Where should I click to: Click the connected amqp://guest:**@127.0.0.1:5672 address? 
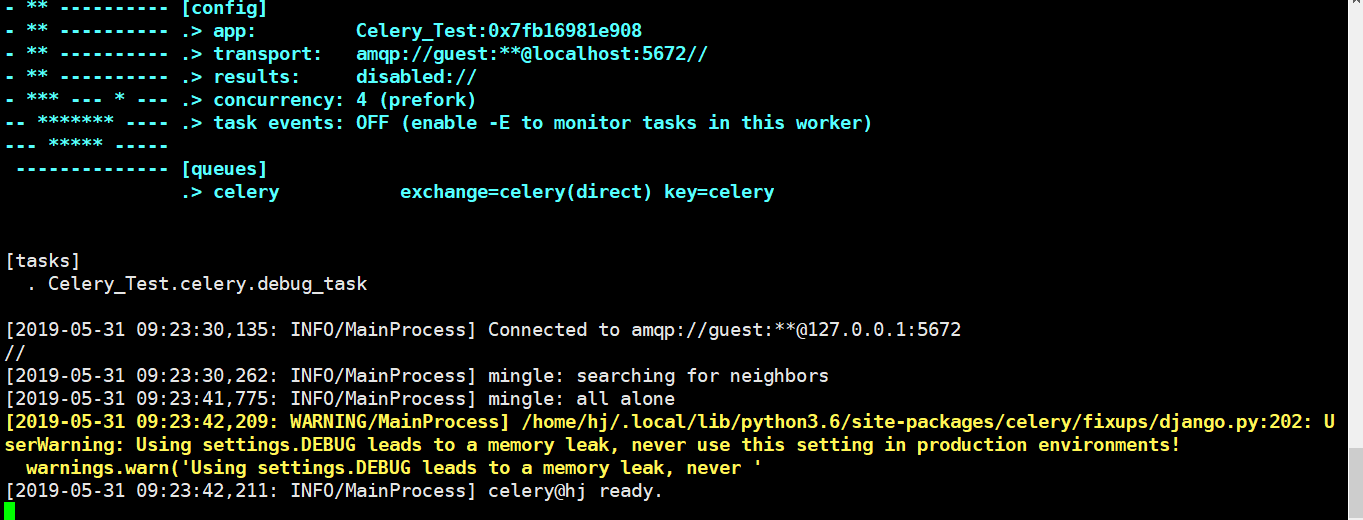click(x=796, y=330)
